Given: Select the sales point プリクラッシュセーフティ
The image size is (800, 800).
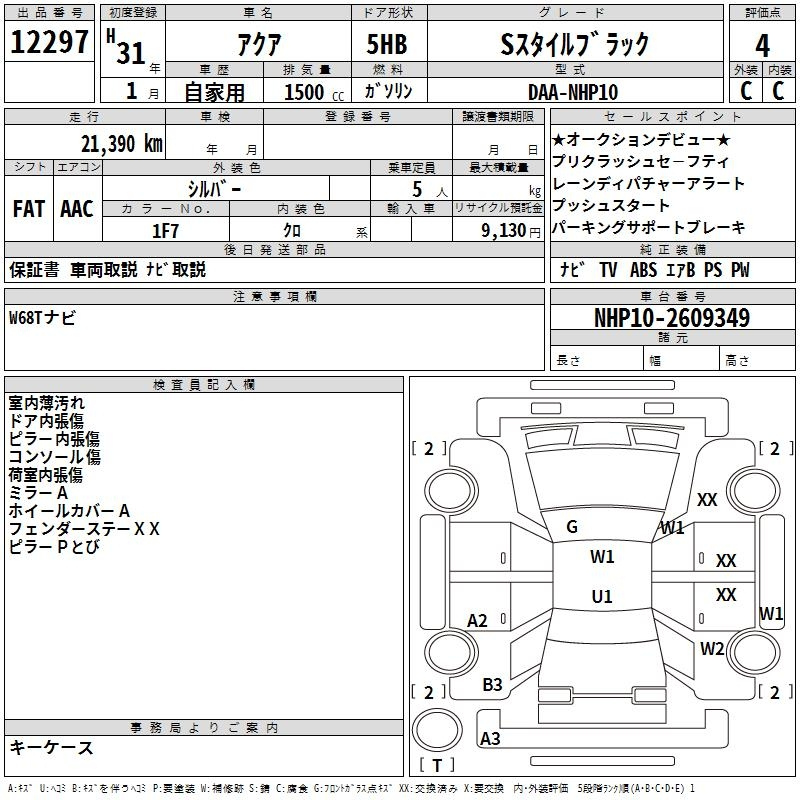Looking at the screenshot, I should pyautogui.click(x=641, y=161).
